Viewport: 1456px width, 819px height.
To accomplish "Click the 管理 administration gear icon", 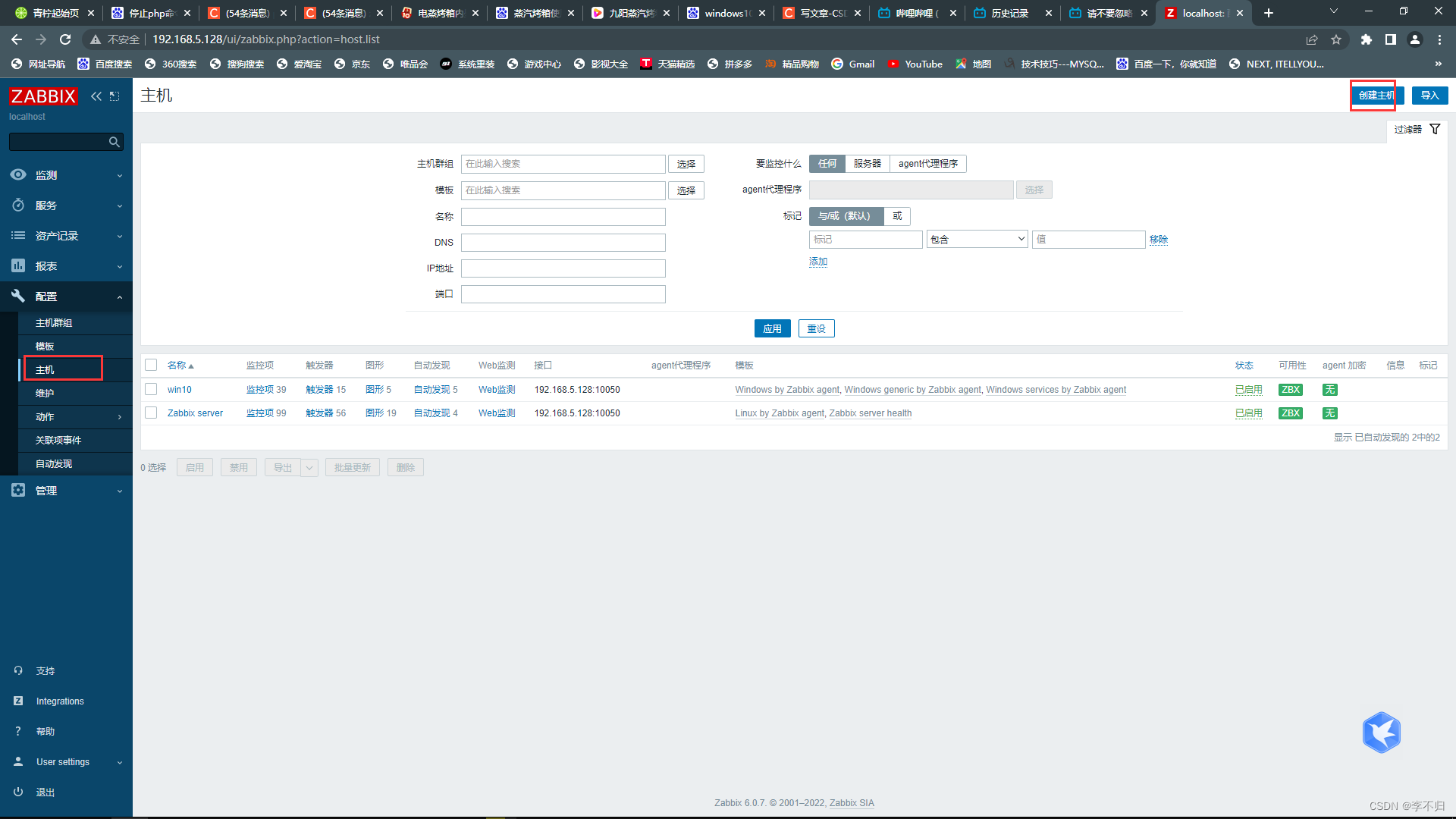I will (18, 491).
